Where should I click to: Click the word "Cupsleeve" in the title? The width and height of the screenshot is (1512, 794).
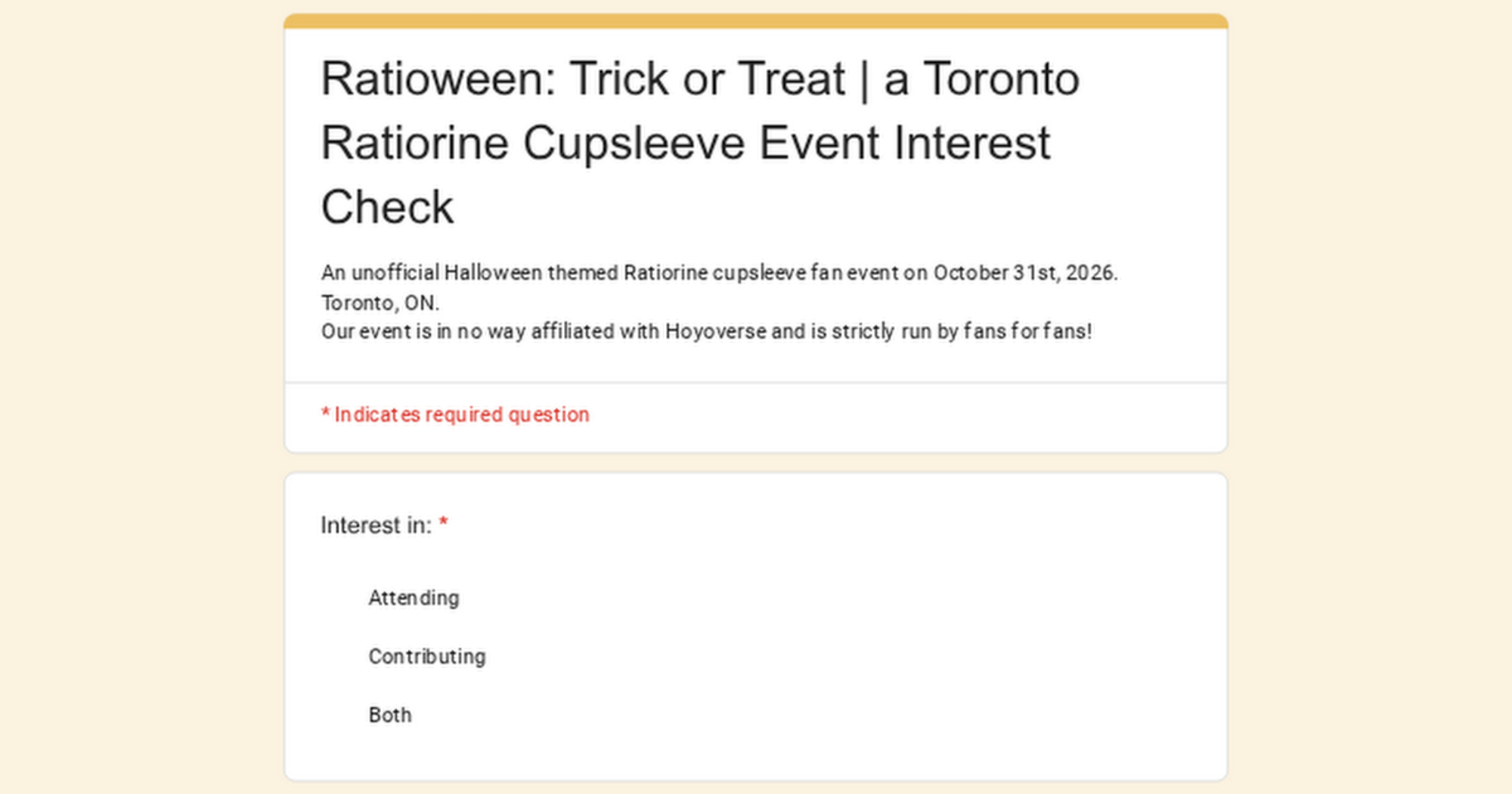[x=634, y=143]
